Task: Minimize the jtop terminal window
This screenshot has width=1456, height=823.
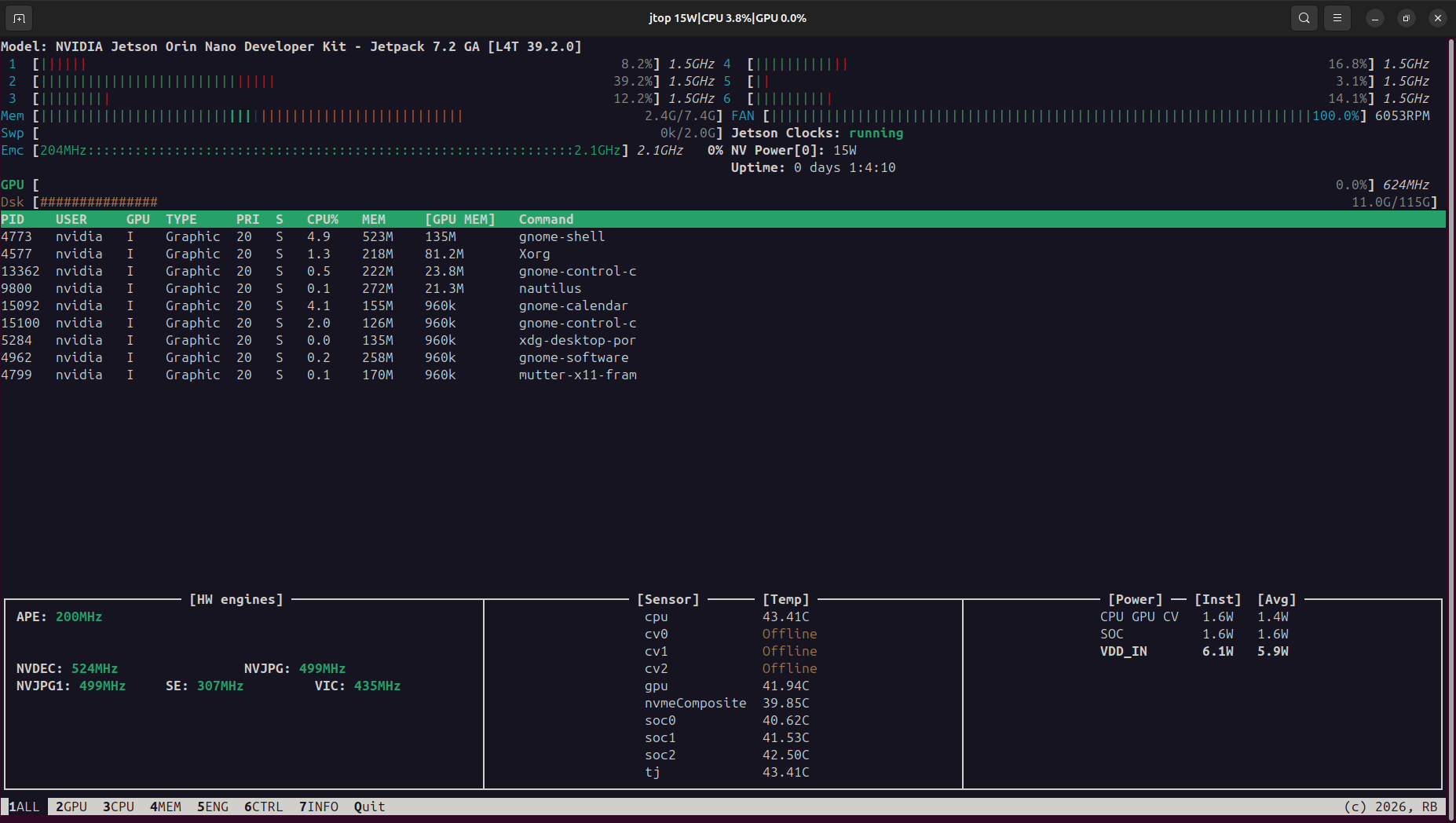Action: point(1375,18)
